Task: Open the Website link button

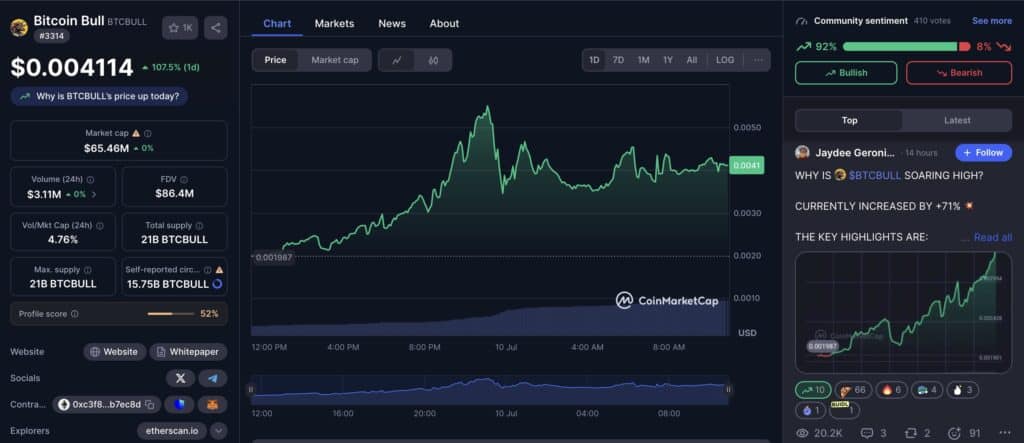Action: tap(114, 352)
